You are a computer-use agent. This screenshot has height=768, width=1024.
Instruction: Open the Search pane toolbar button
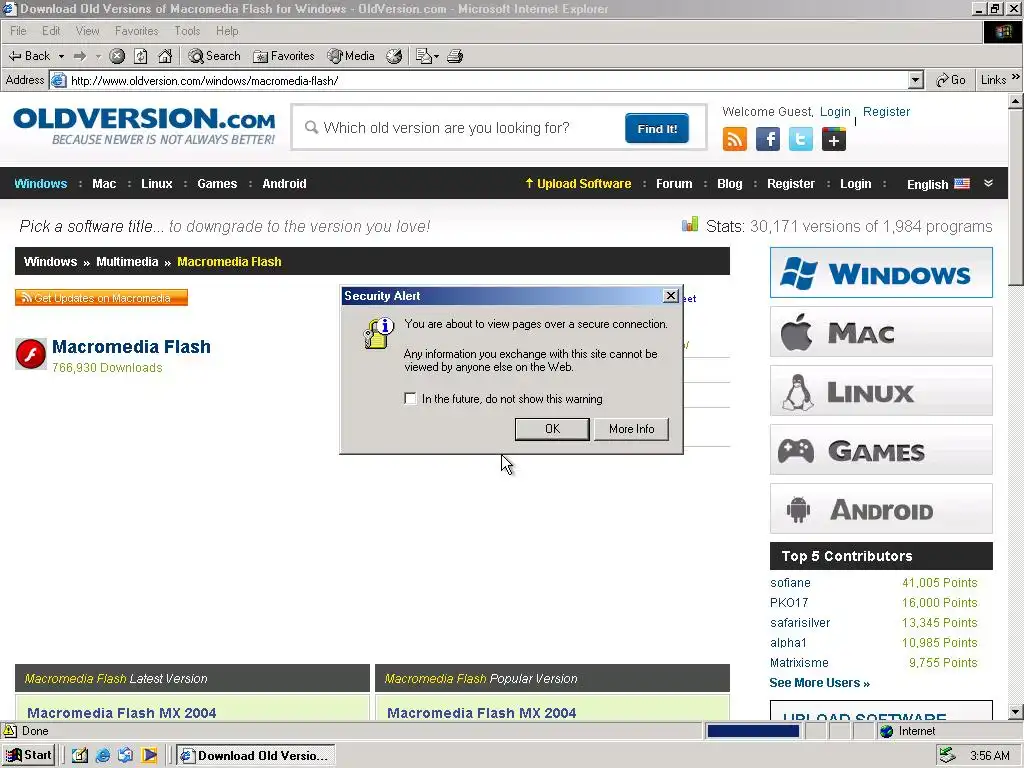[x=214, y=56]
